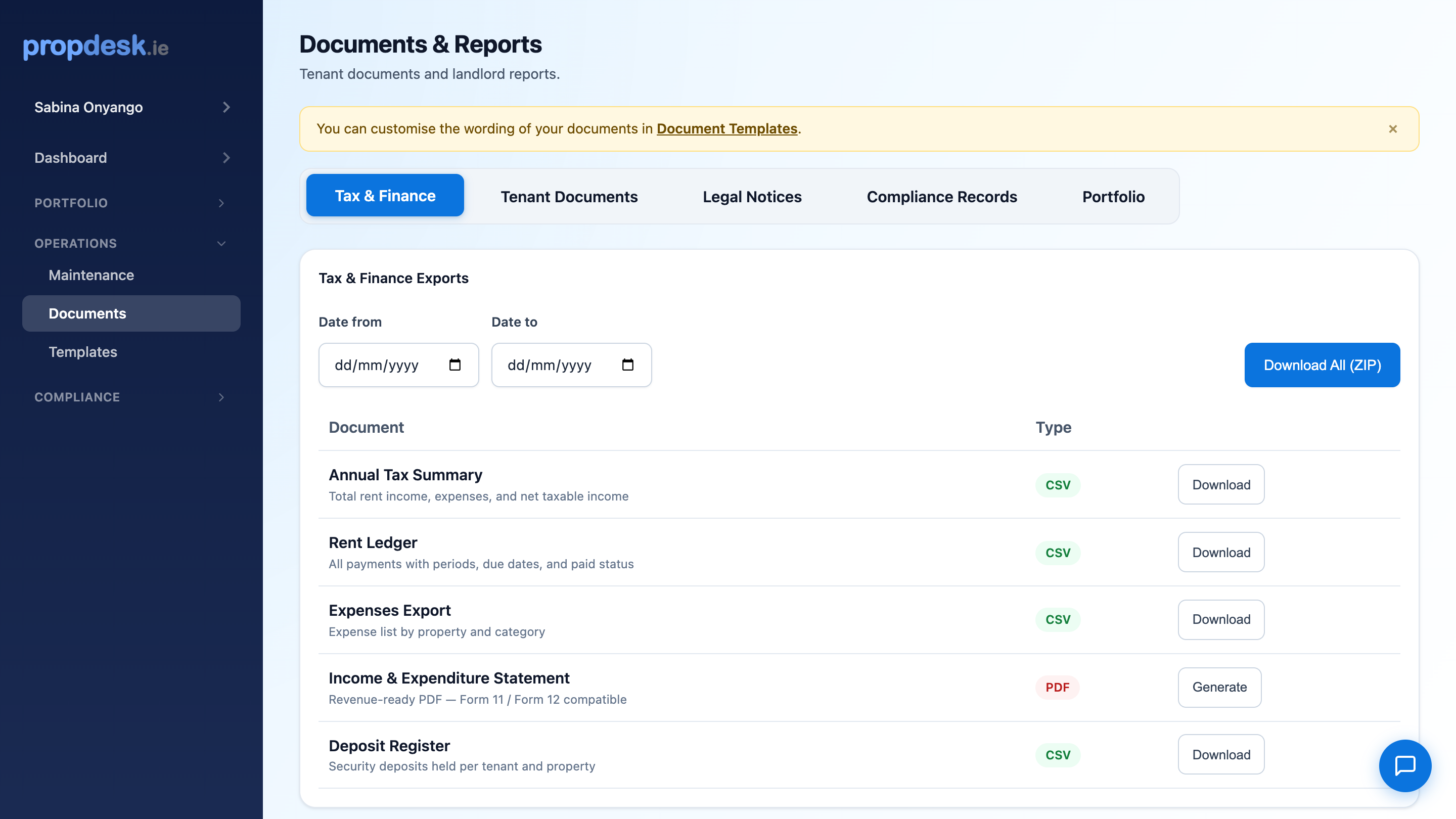Click the Annual Tax Summary title
Screen dimensions: 1456x819
[x=405, y=475]
